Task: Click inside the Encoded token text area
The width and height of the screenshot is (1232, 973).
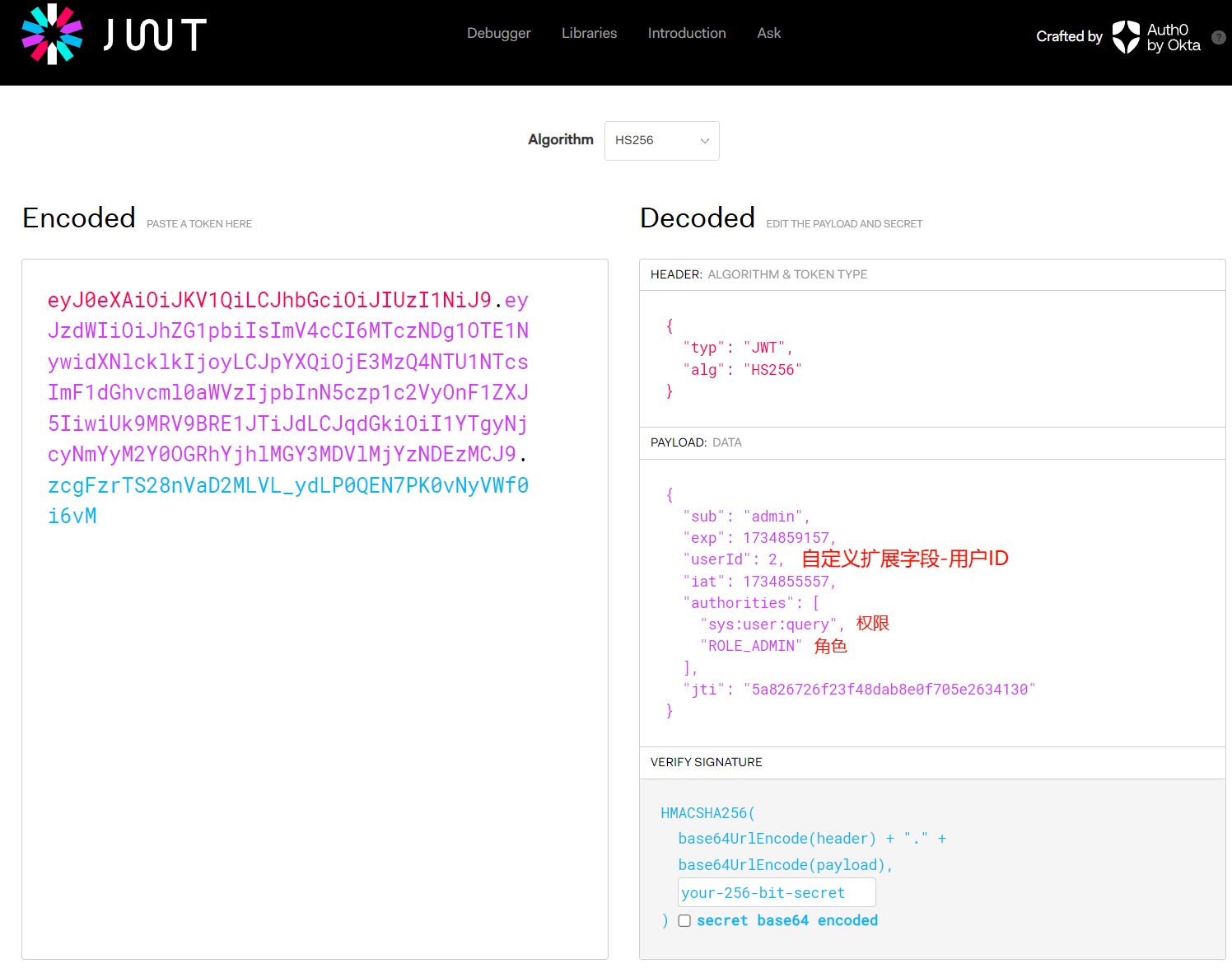Action: coord(315,609)
